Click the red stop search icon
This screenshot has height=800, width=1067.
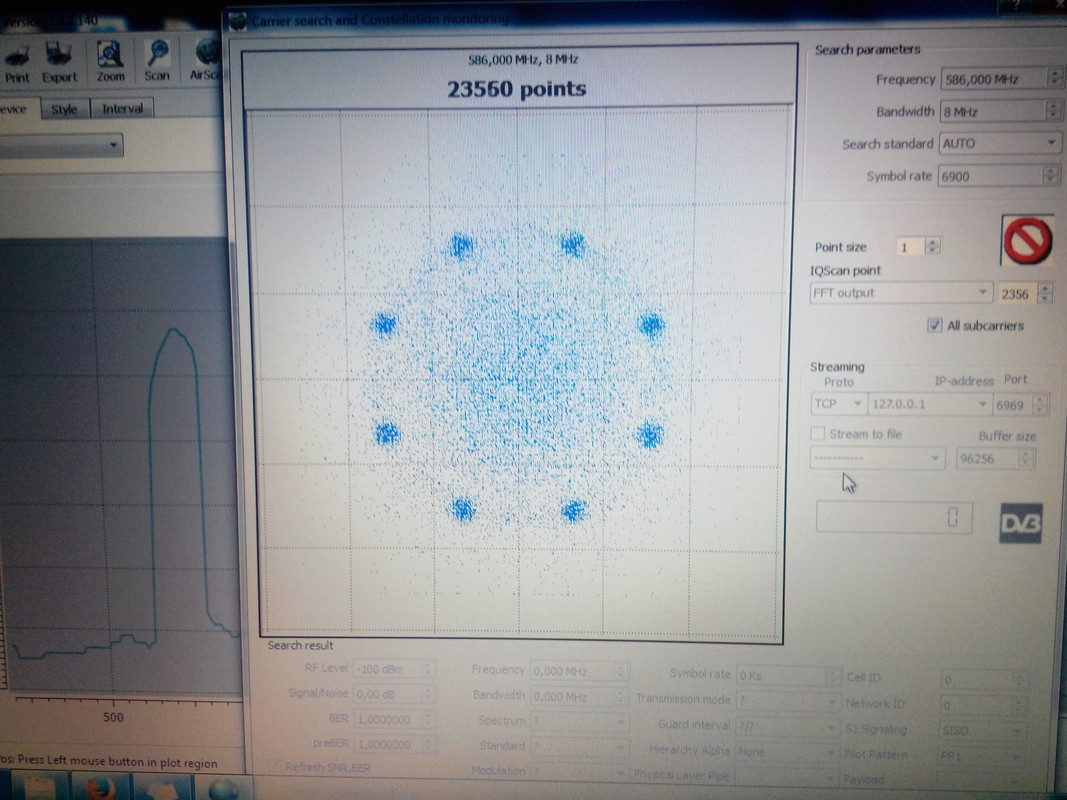1027,240
